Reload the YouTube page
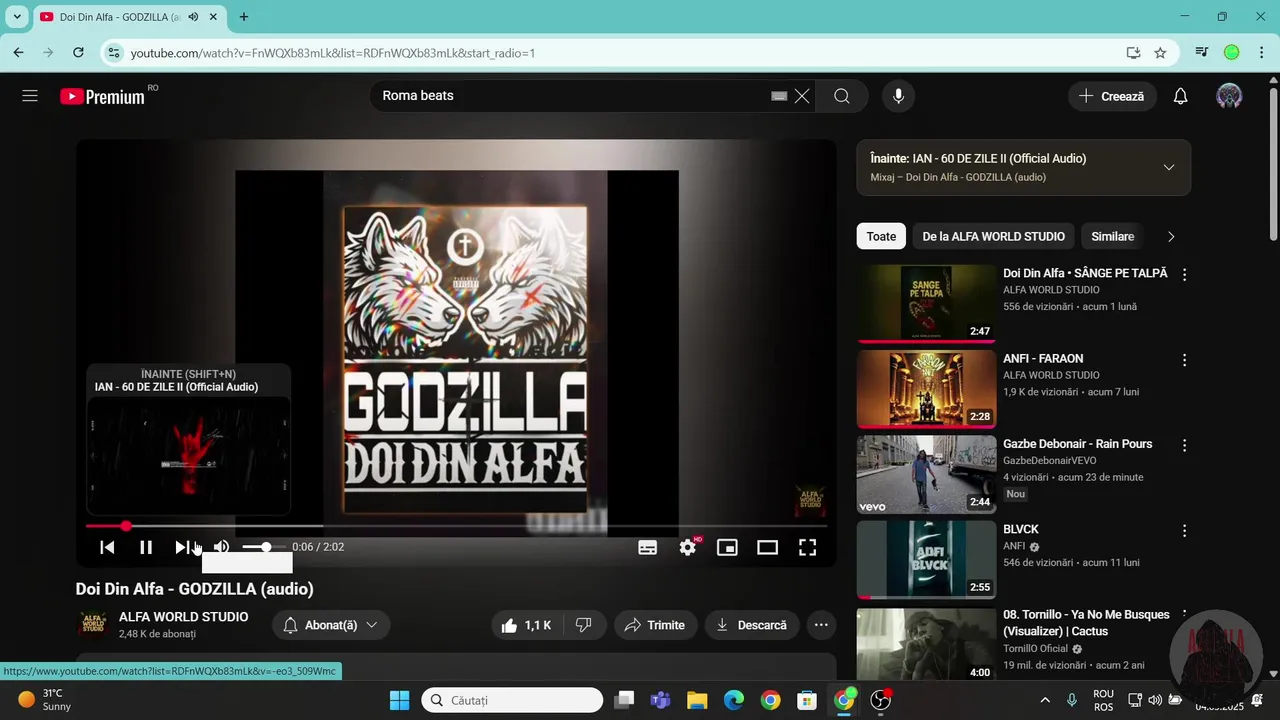The image size is (1280, 720). click(78, 53)
